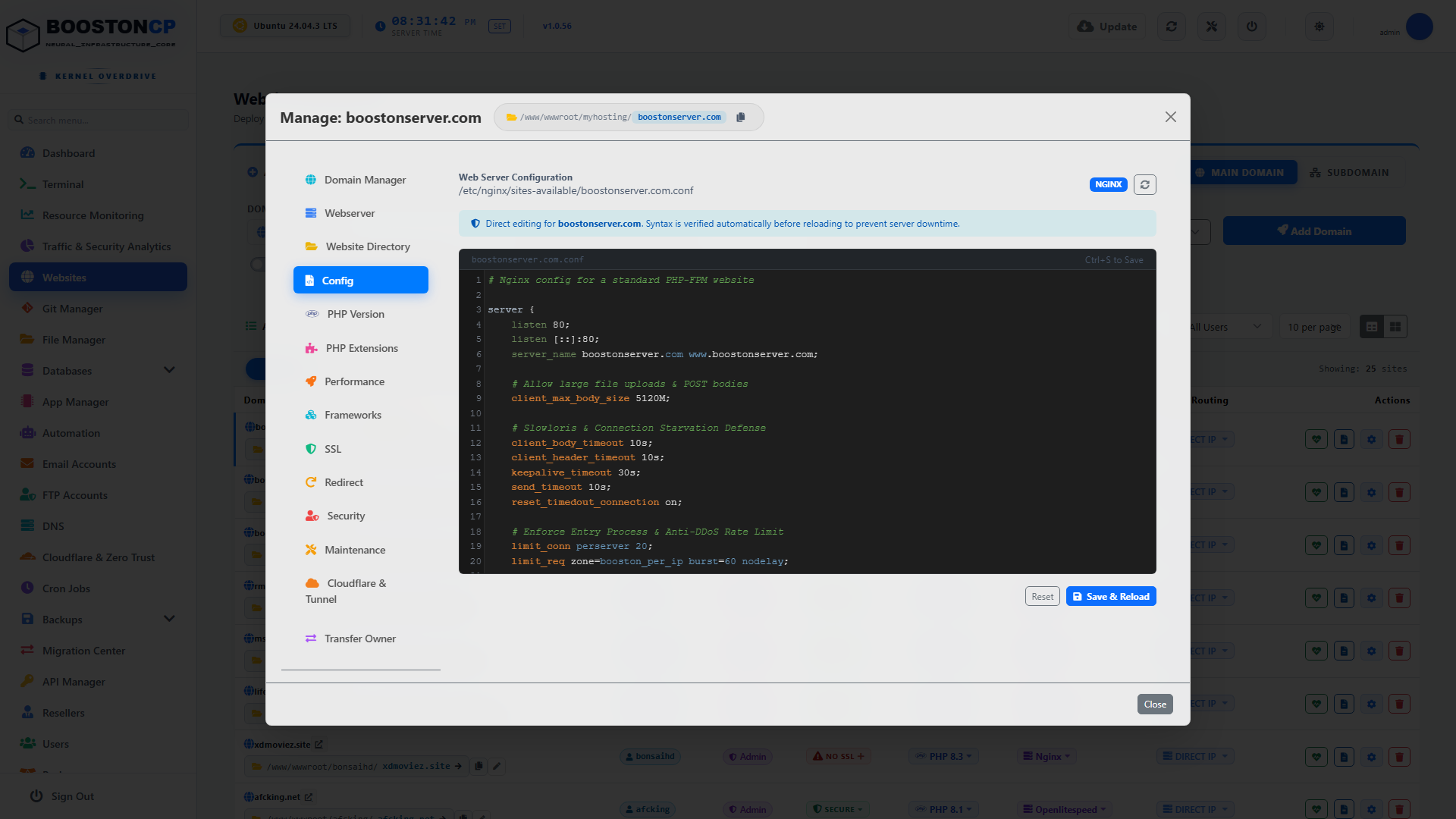Open the 10 per page dropdown

point(1314,327)
